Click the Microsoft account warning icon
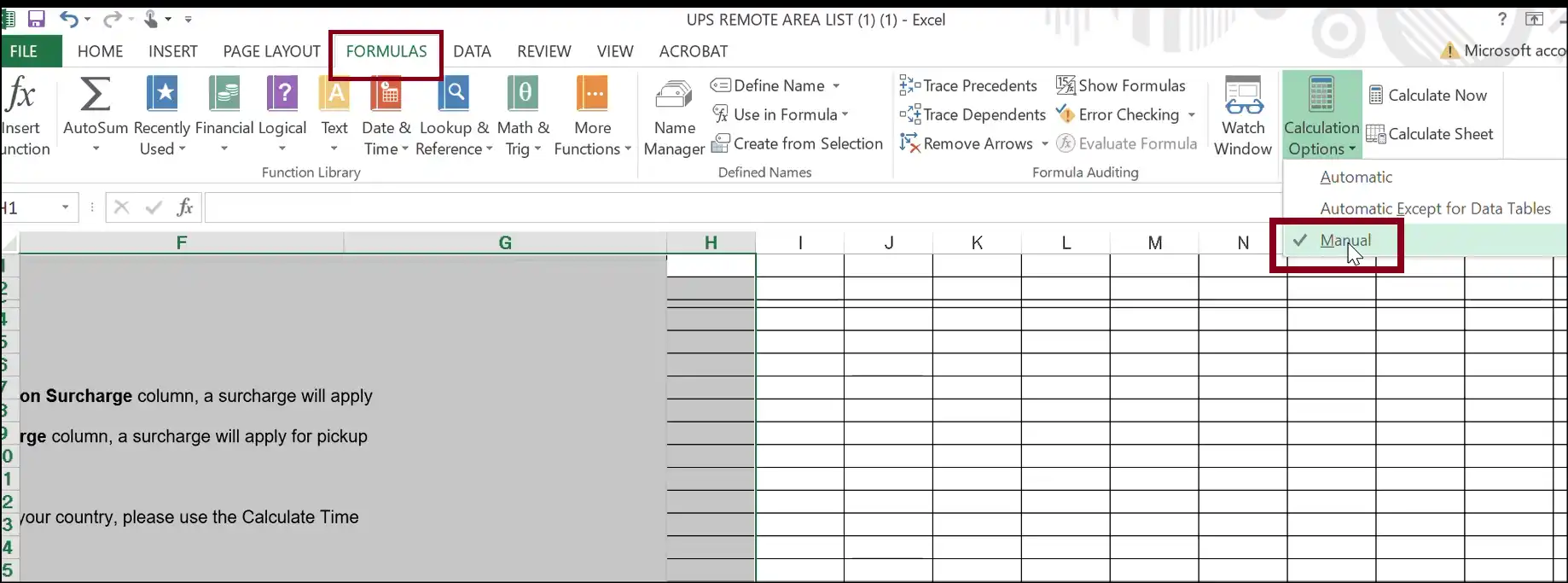This screenshot has width=1568, height=583. (1449, 51)
